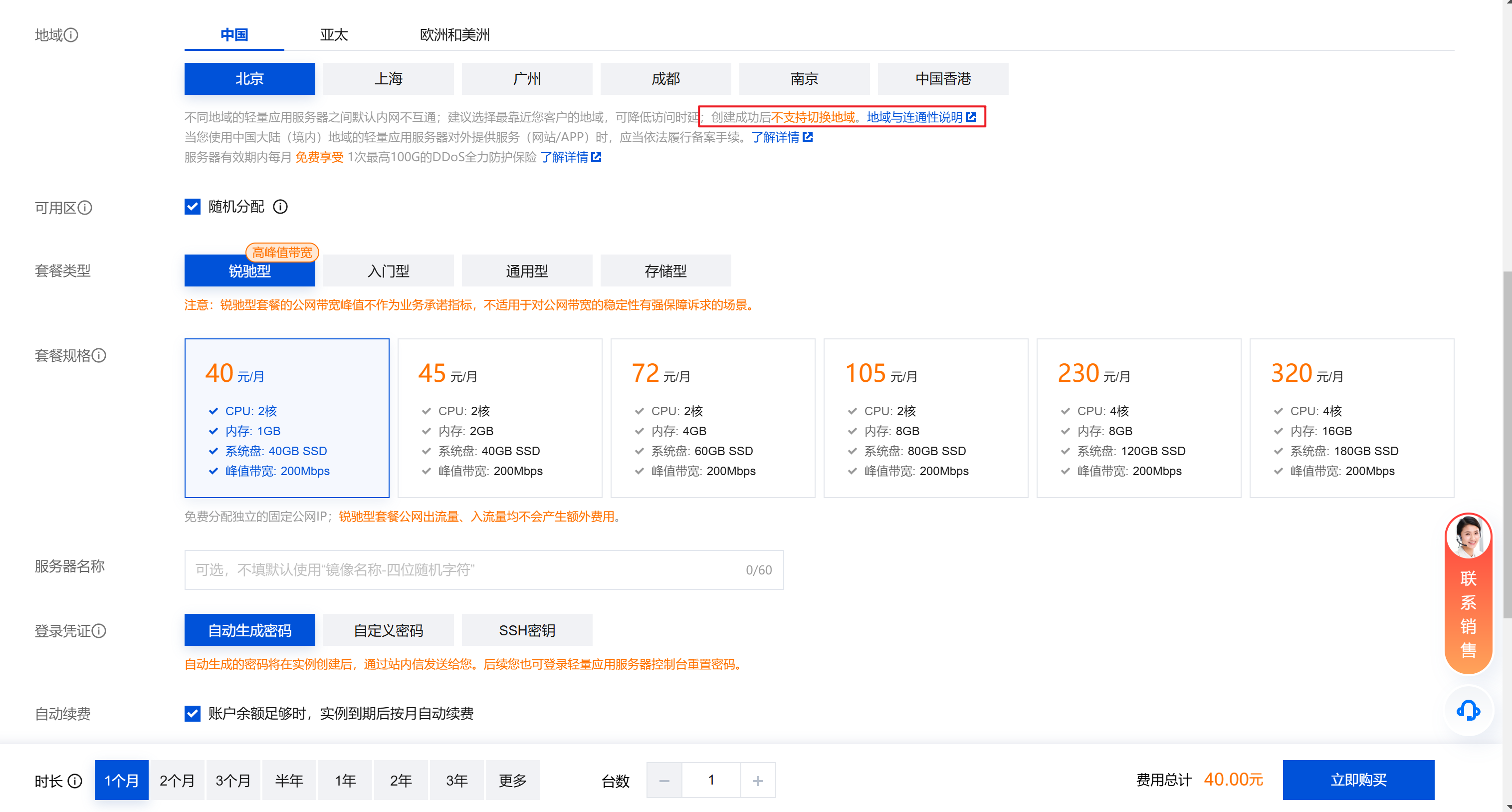Select the 锐驰型 package type
The width and height of the screenshot is (1512, 812).
(249, 271)
